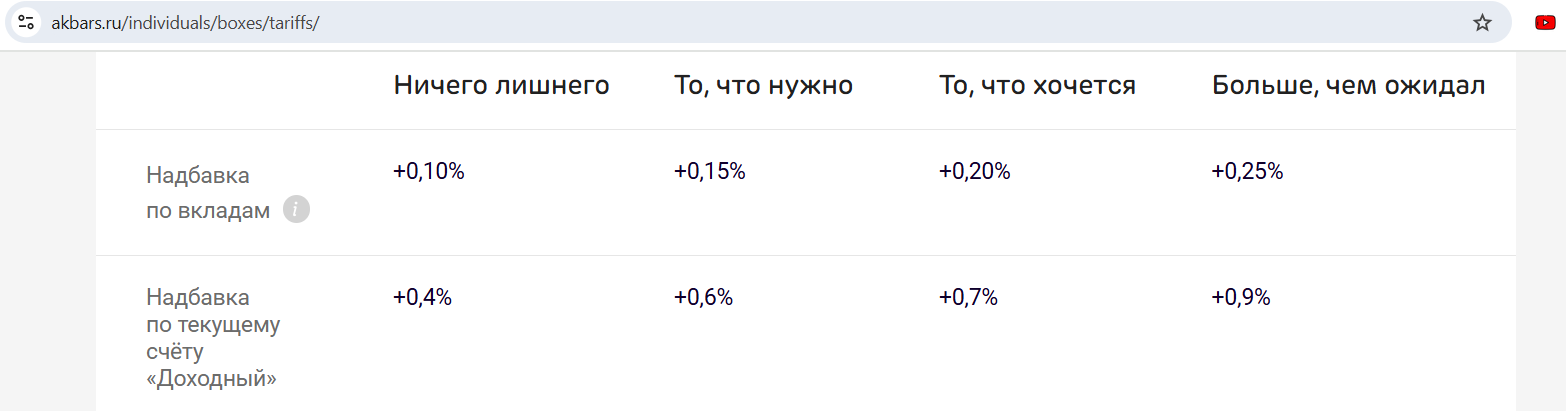1566x411 pixels.
Task: Click the +0,25% deposit bonus value
Action: pos(1247,171)
